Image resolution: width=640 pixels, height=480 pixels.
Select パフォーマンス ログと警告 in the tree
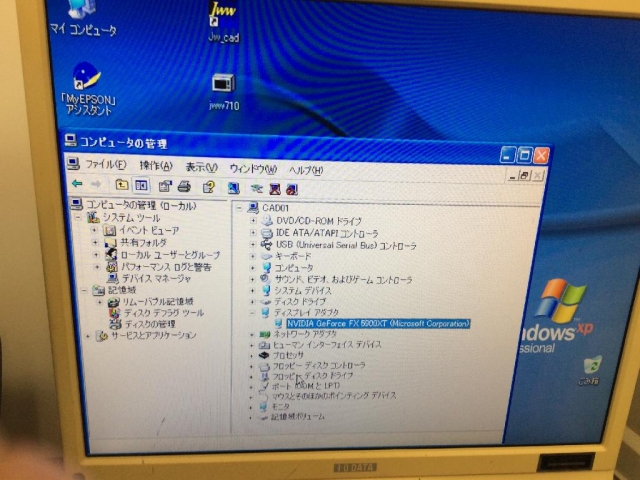pos(166,267)
